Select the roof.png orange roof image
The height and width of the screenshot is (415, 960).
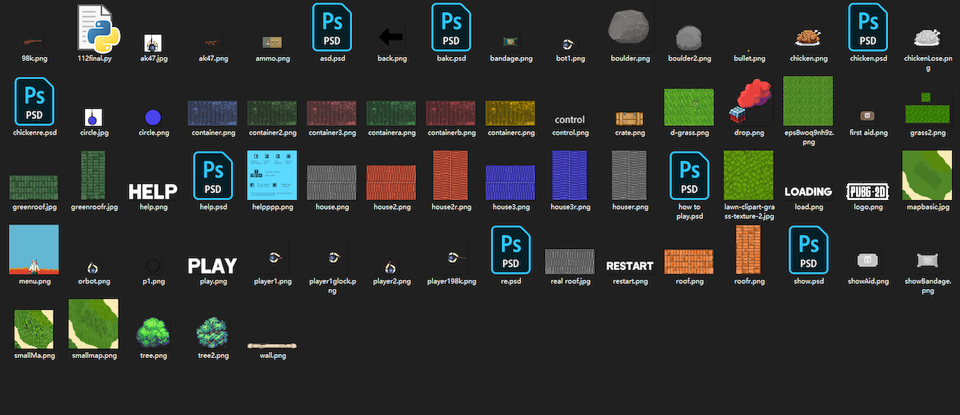click(689, 261)
